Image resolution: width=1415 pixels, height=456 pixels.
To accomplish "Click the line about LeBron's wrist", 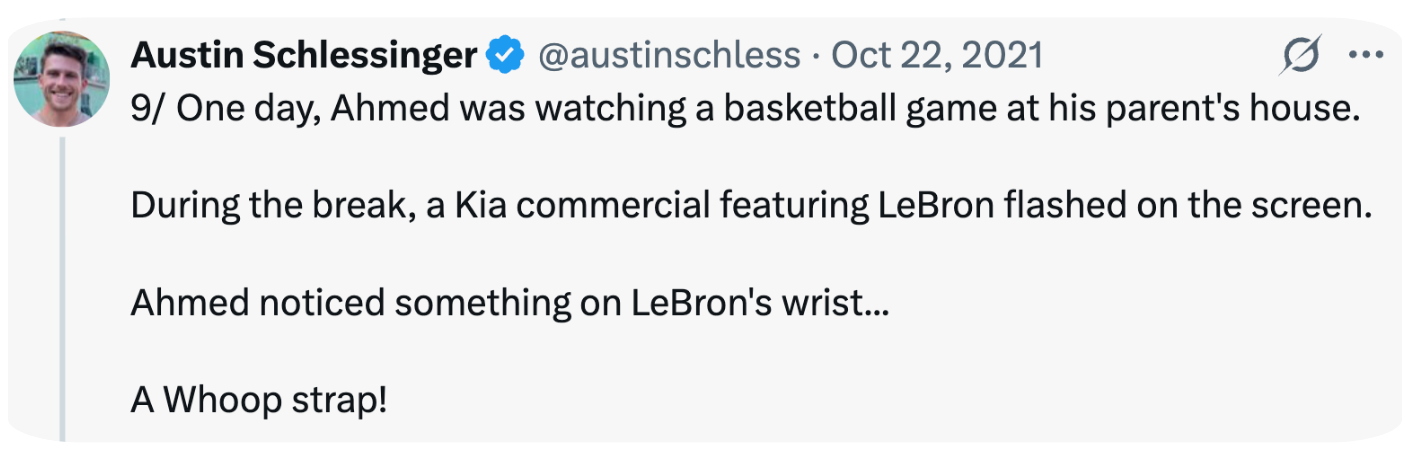I will coord(510,304).
